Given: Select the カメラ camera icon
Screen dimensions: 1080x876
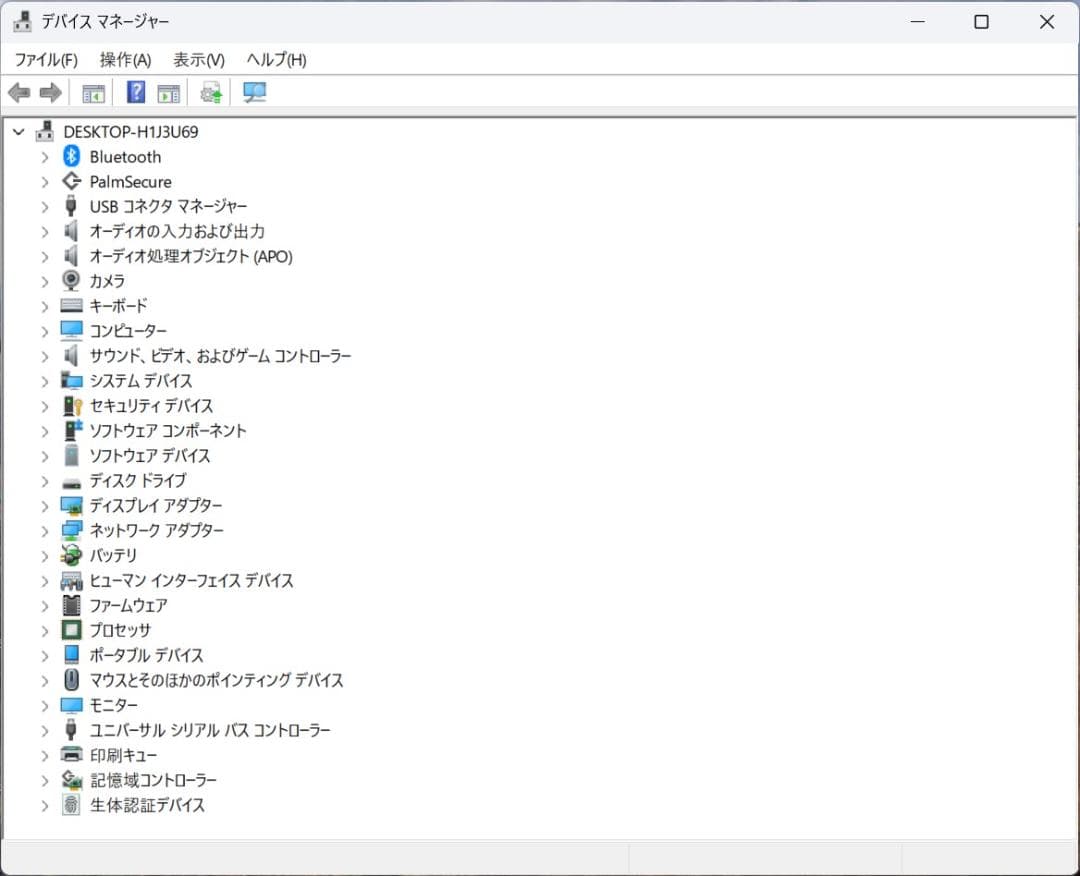Looking at the screenshot, I should click(x=71, y=281).
